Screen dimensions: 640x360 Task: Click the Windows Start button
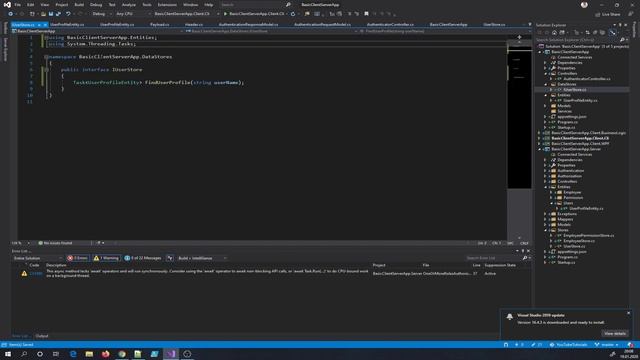click(x=8, y=354)
